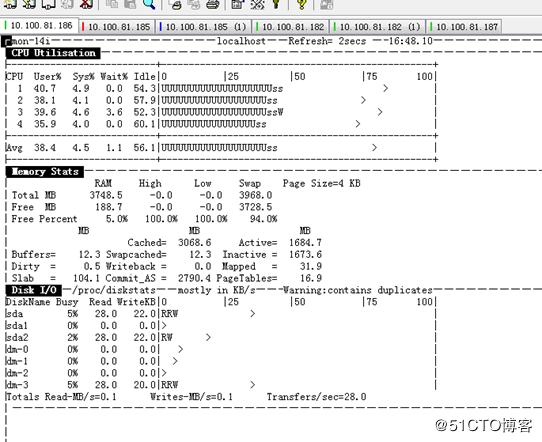The width and height of the screenshot is (542, 442).
Task: Click the Find magnifying glass toolbar icon
Action: [x=149, y=3]
